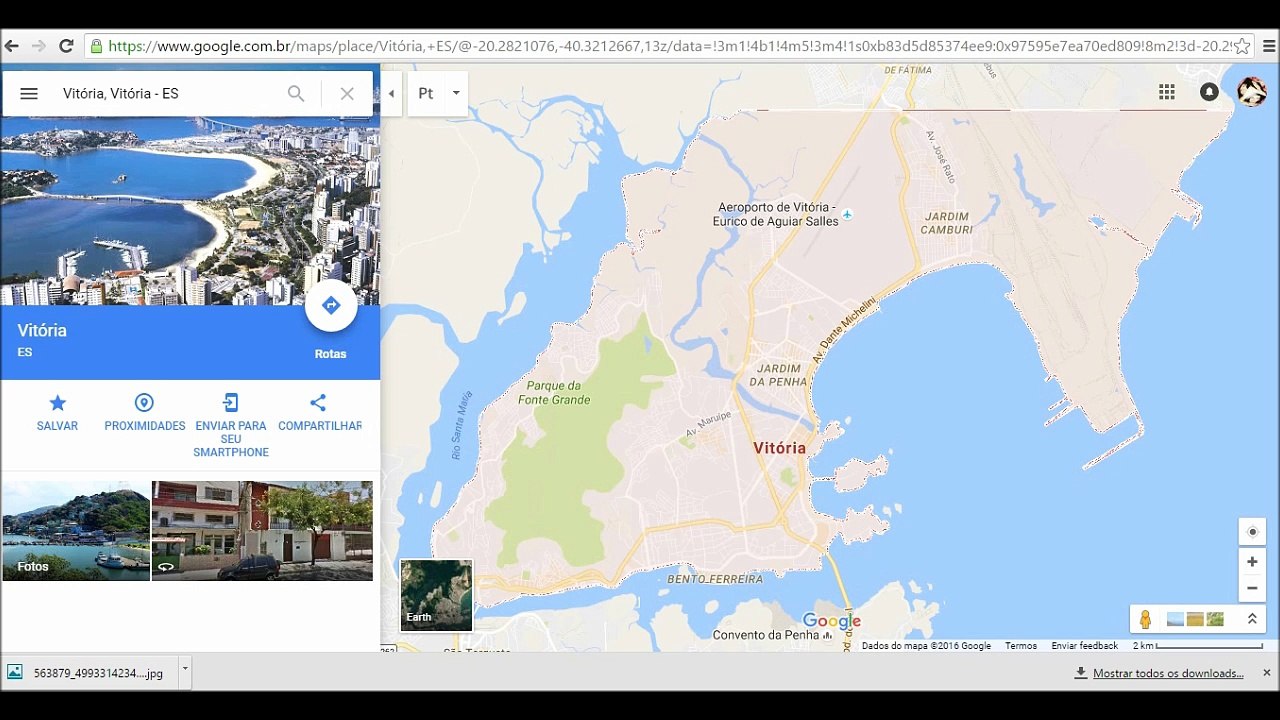Share the place with COMPARTILHAR
Image resolution: width=1280 pixels, height=720 pixels.
pyautogui.click(x=319, y=412)
